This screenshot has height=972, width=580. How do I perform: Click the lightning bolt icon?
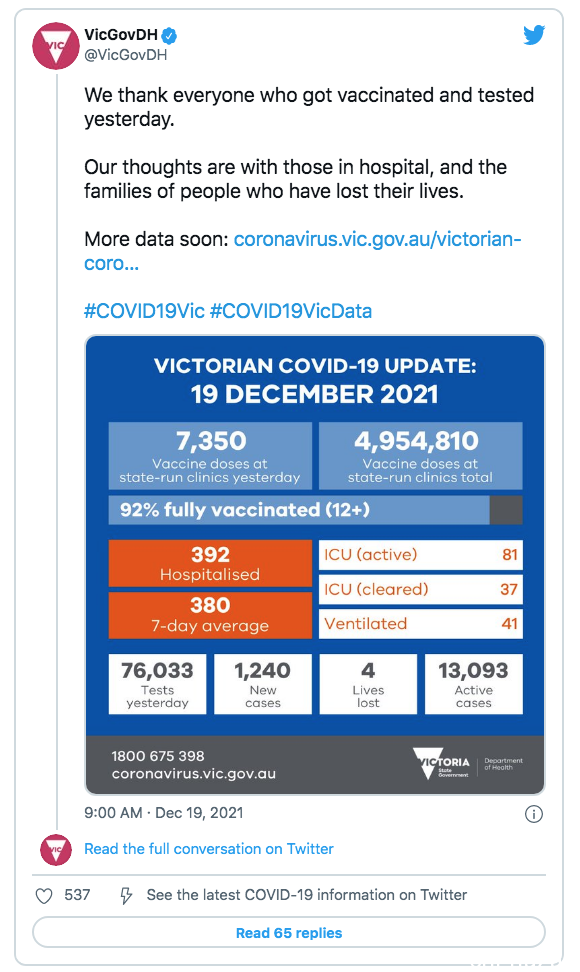(126, 896)
